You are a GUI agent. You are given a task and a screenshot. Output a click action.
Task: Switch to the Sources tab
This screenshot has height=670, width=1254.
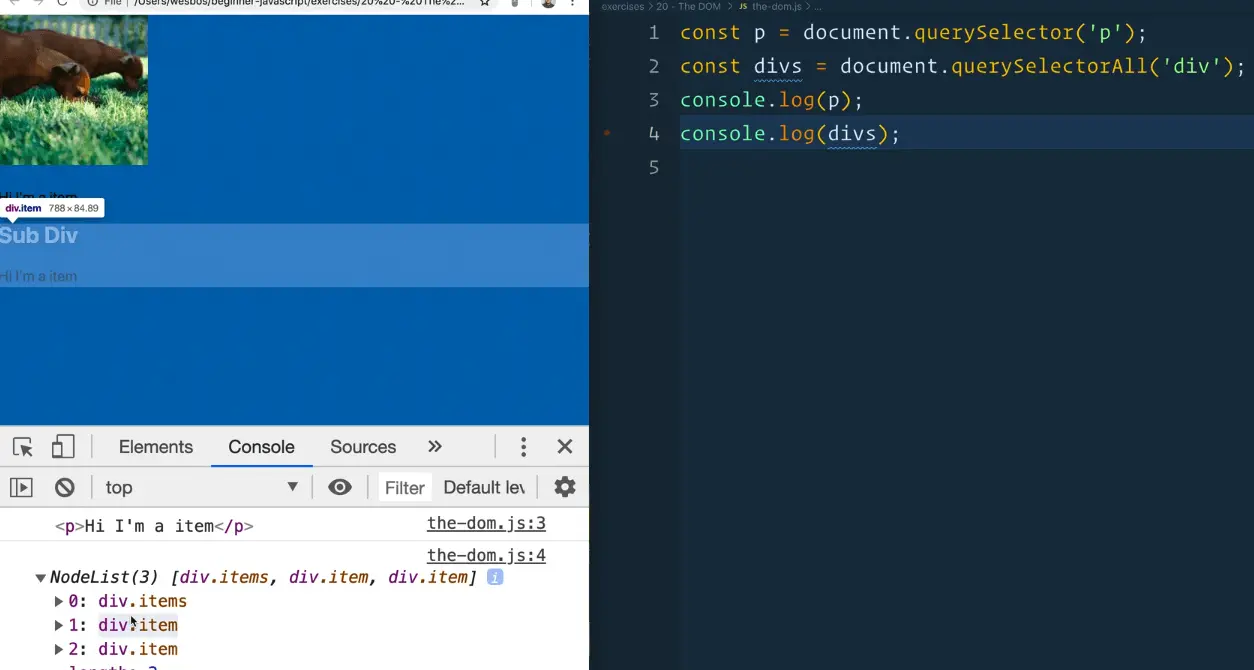[x=362, y=446]
